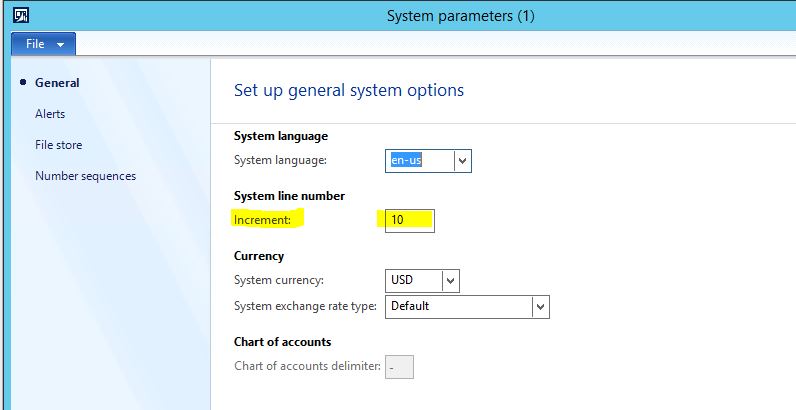Click the USD system currency field

coord(413,281)
